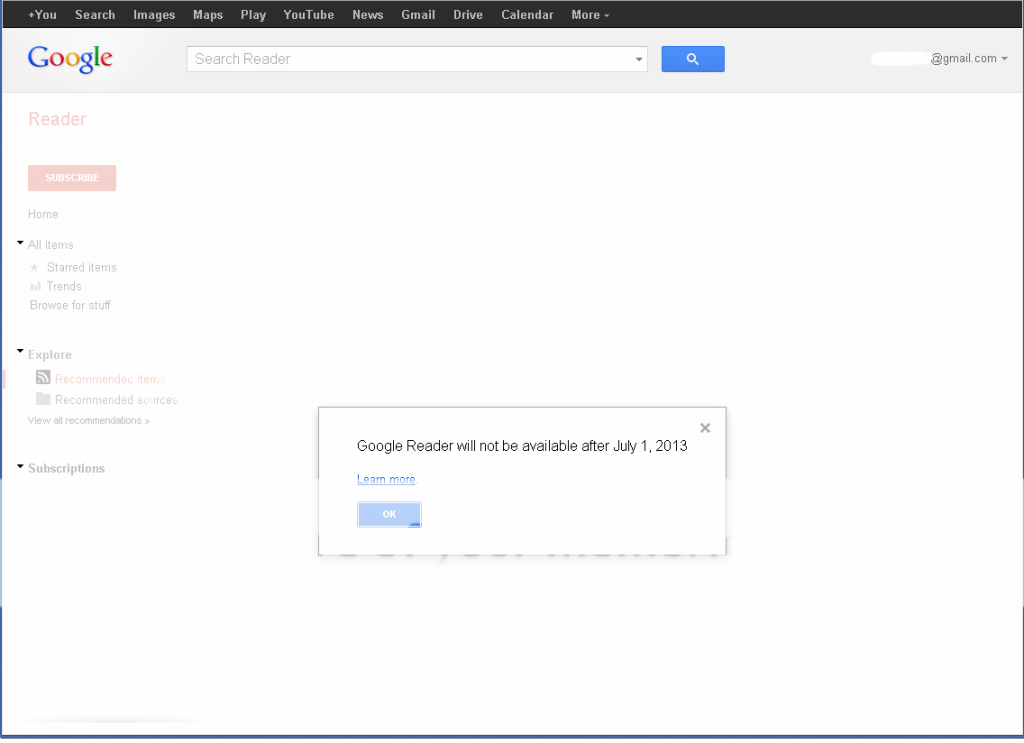Go to YouTube from the top bar
1024x743 pixels.
308,15
